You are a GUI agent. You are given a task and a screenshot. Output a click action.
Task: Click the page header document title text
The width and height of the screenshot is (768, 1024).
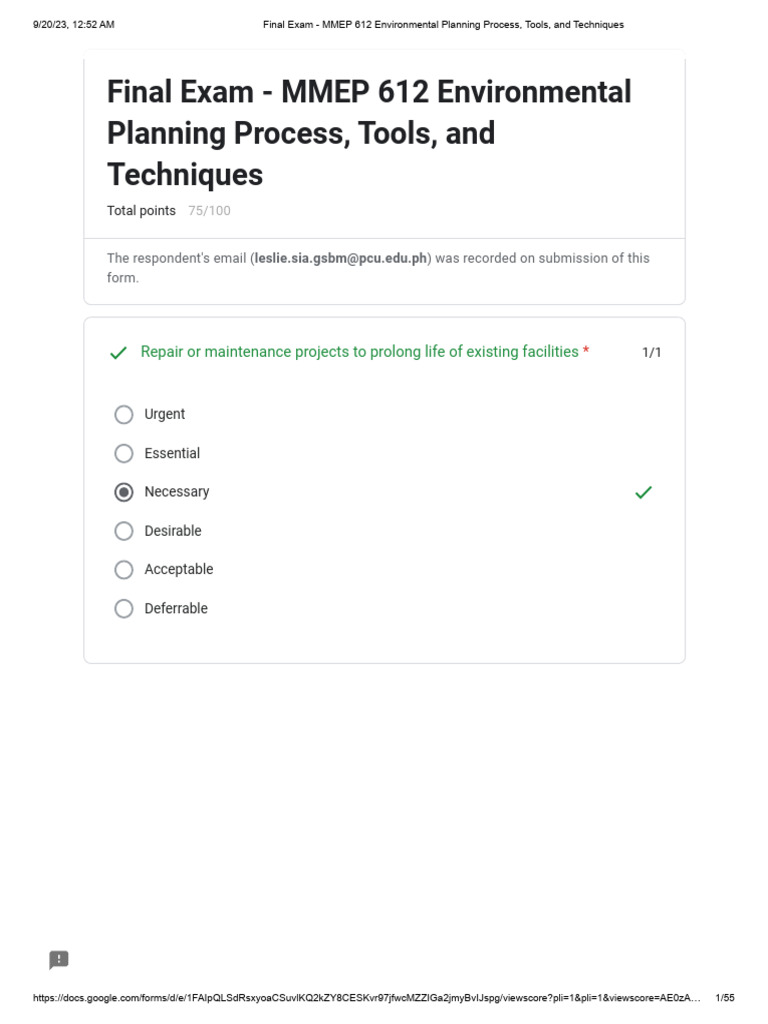click(x=443, y=24)
